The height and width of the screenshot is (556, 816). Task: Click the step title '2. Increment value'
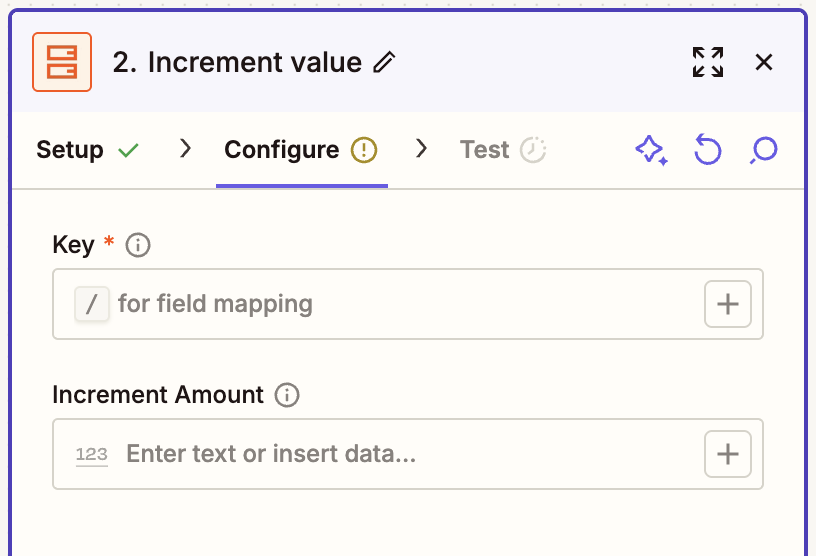[237, 62]
